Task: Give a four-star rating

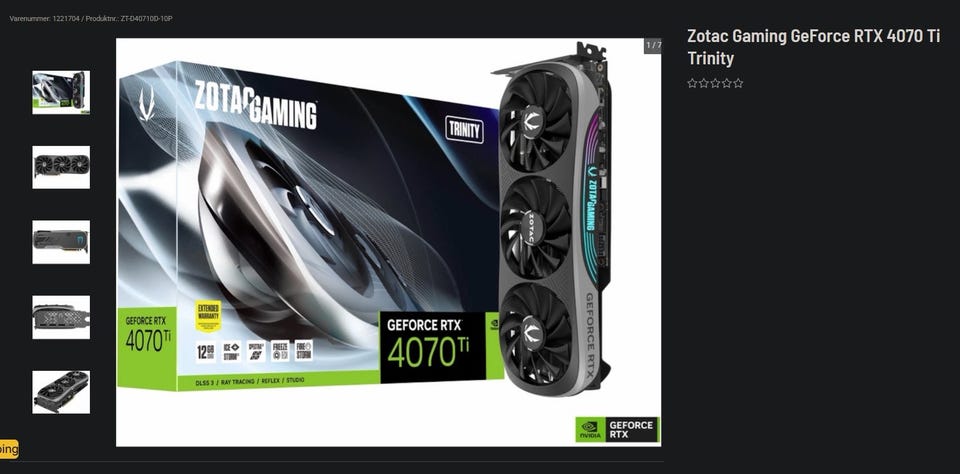Action: pyautogui.click(x=727, y=83)
